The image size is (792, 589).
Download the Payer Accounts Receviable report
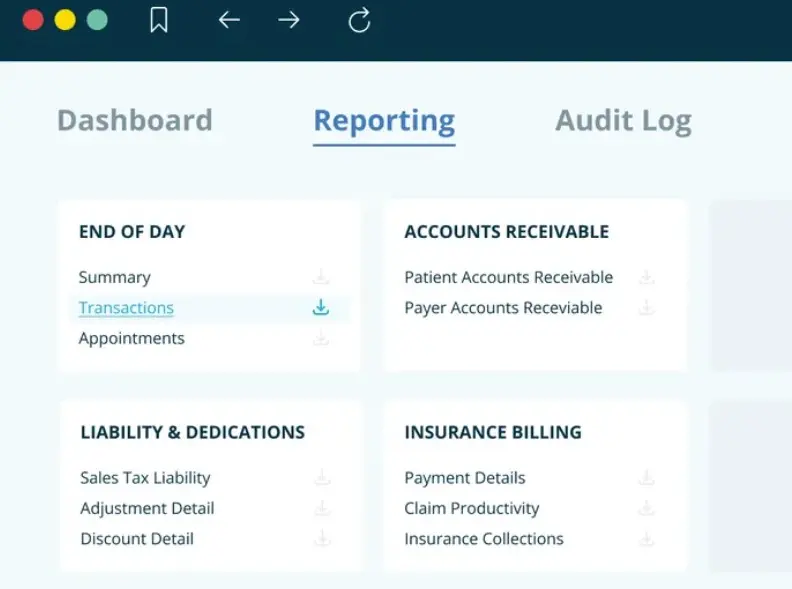tap(647, 307)
